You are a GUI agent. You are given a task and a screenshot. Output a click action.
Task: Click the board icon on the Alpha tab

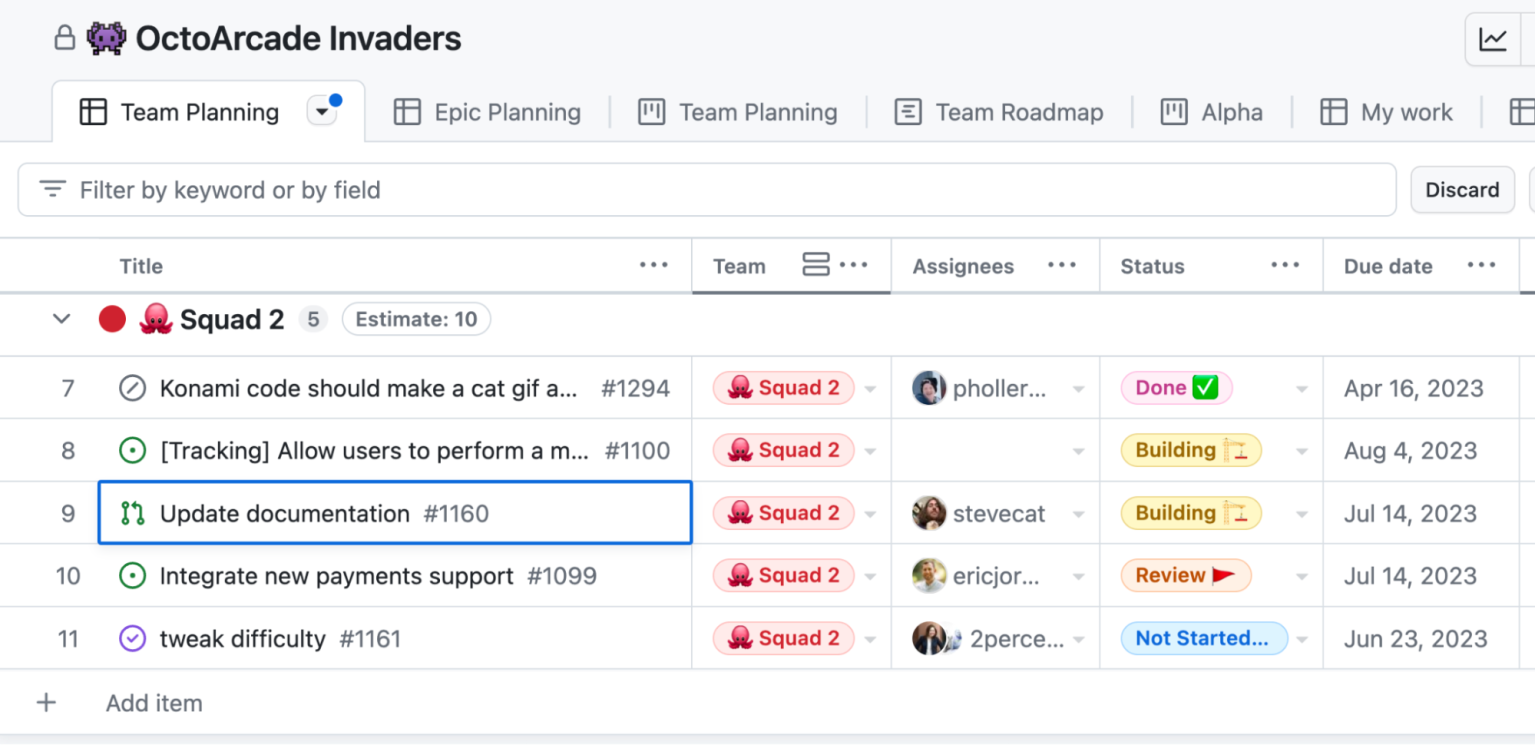click(x=1174, y=112)
